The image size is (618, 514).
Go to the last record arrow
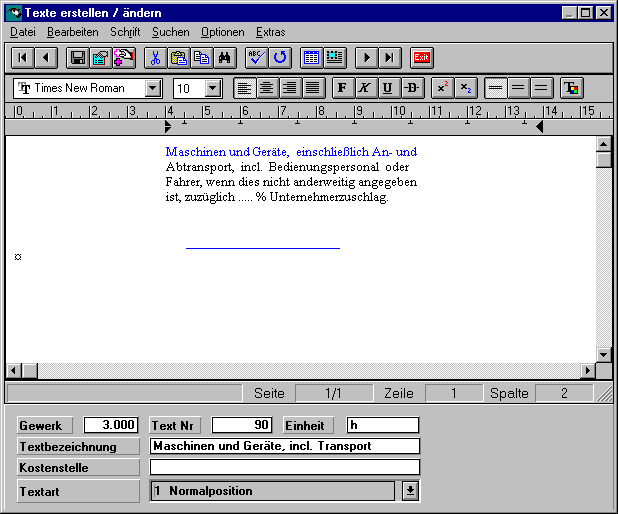coord(390,58)
